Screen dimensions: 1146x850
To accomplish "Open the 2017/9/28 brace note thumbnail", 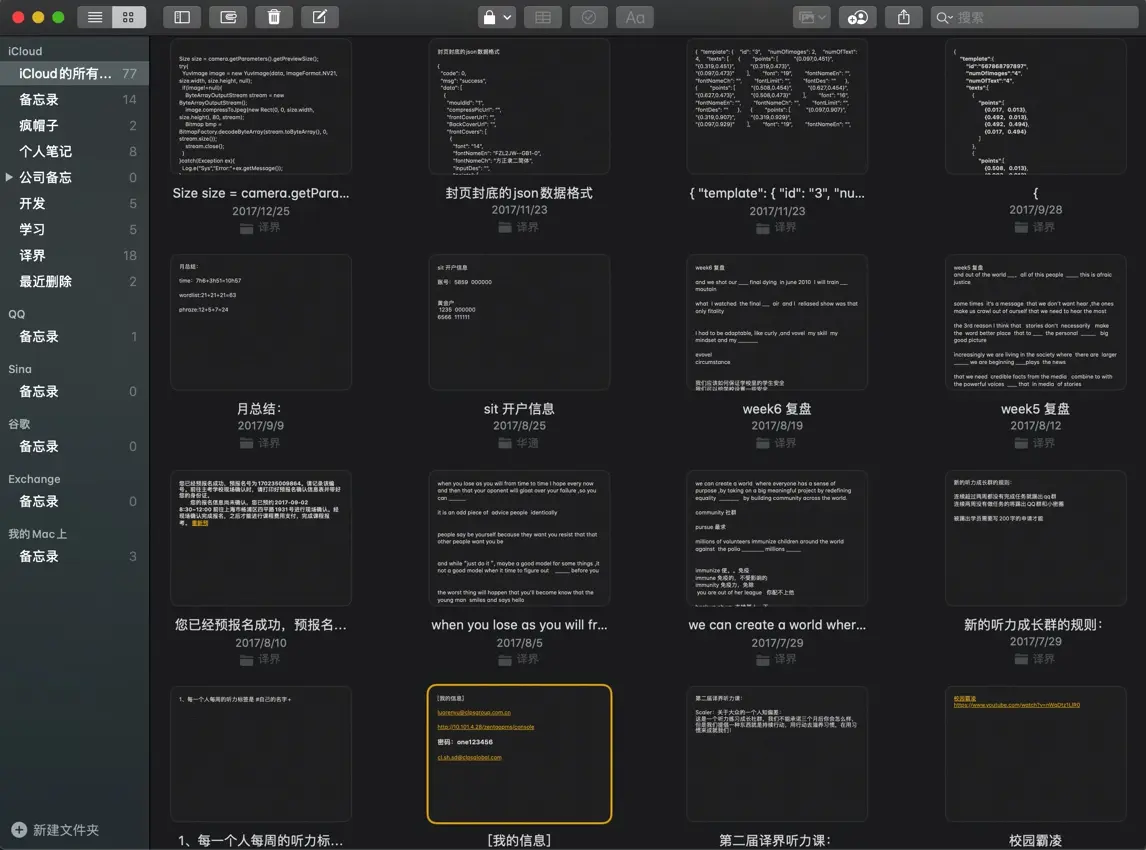I will click(x=1036, y=106).
